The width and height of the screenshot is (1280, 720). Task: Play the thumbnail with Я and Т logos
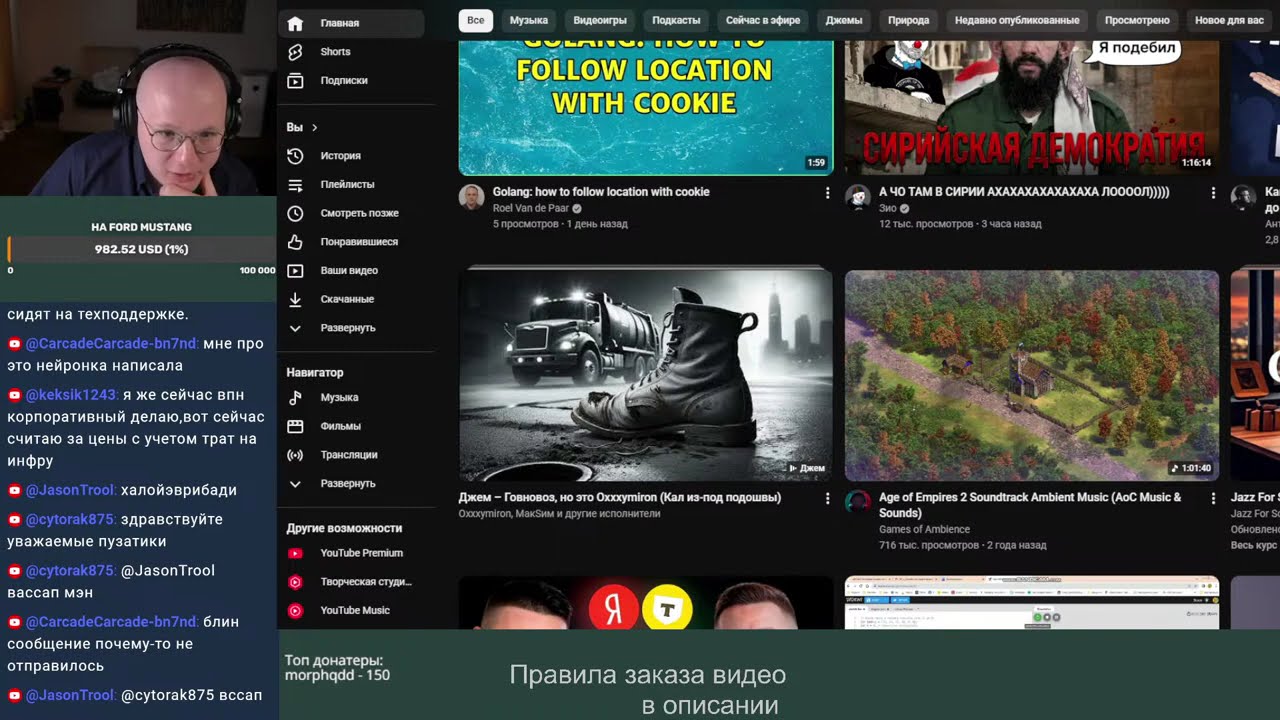tap(646, 603)
